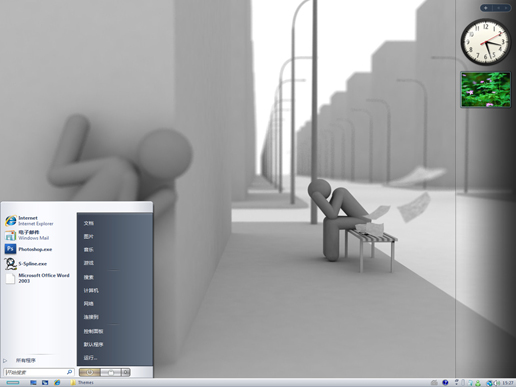This screenshot has height=387, width=516.
Task: Open Computer (计算机) in the Start menu
Action: (91, 290)
